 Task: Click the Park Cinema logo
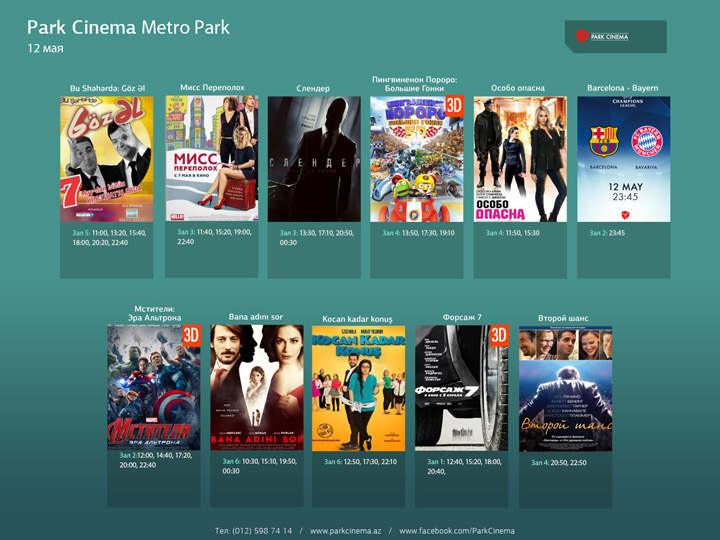603,36
